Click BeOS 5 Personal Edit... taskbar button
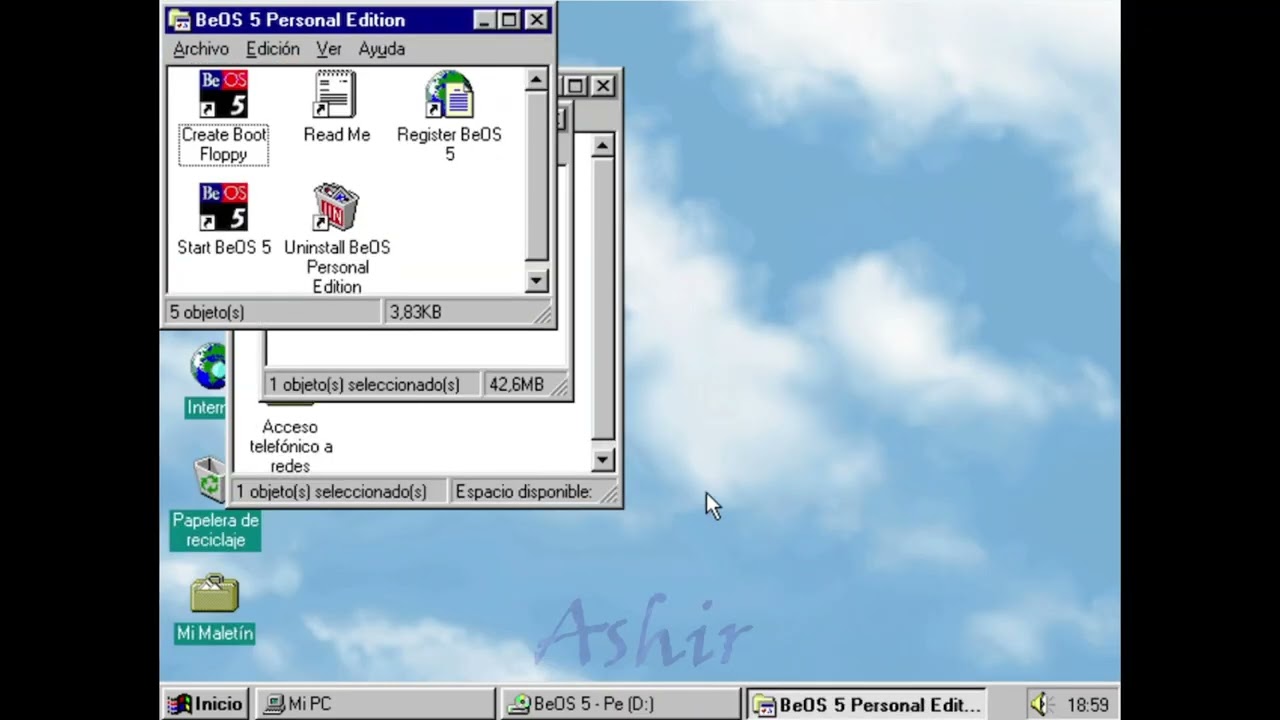 pos(866,704)
